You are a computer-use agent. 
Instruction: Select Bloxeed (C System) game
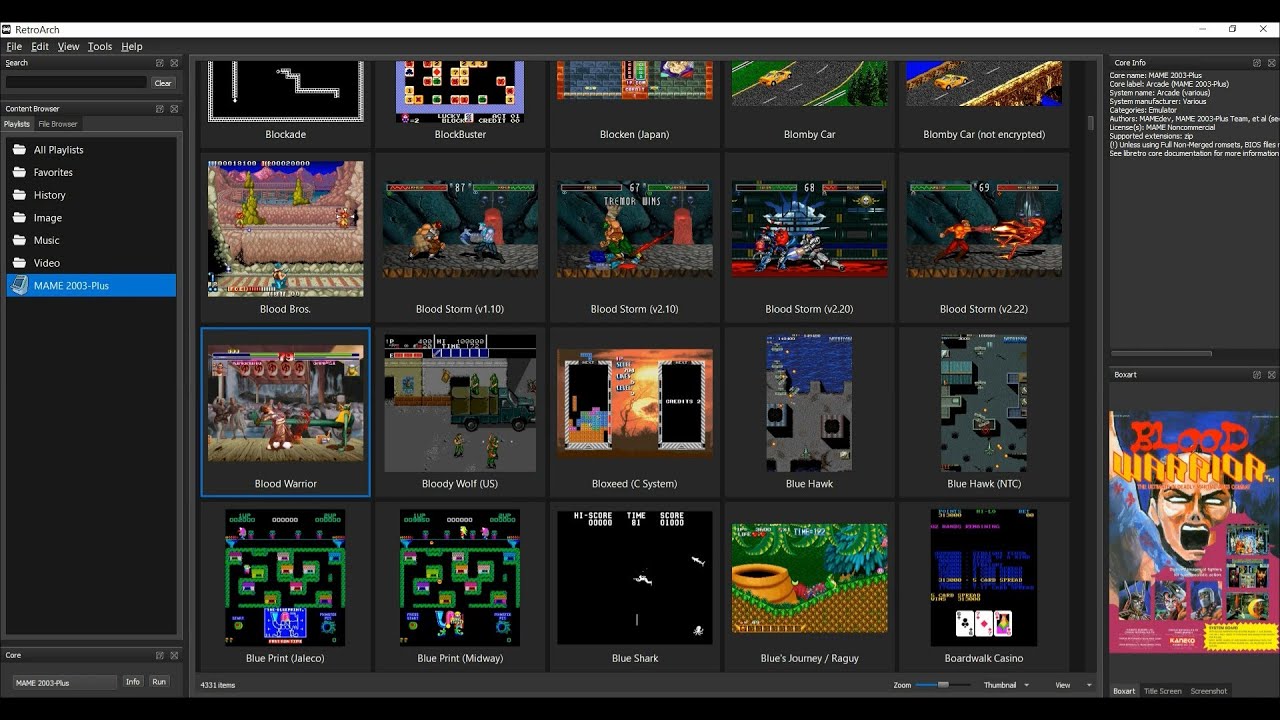click(x=635, y=412)
